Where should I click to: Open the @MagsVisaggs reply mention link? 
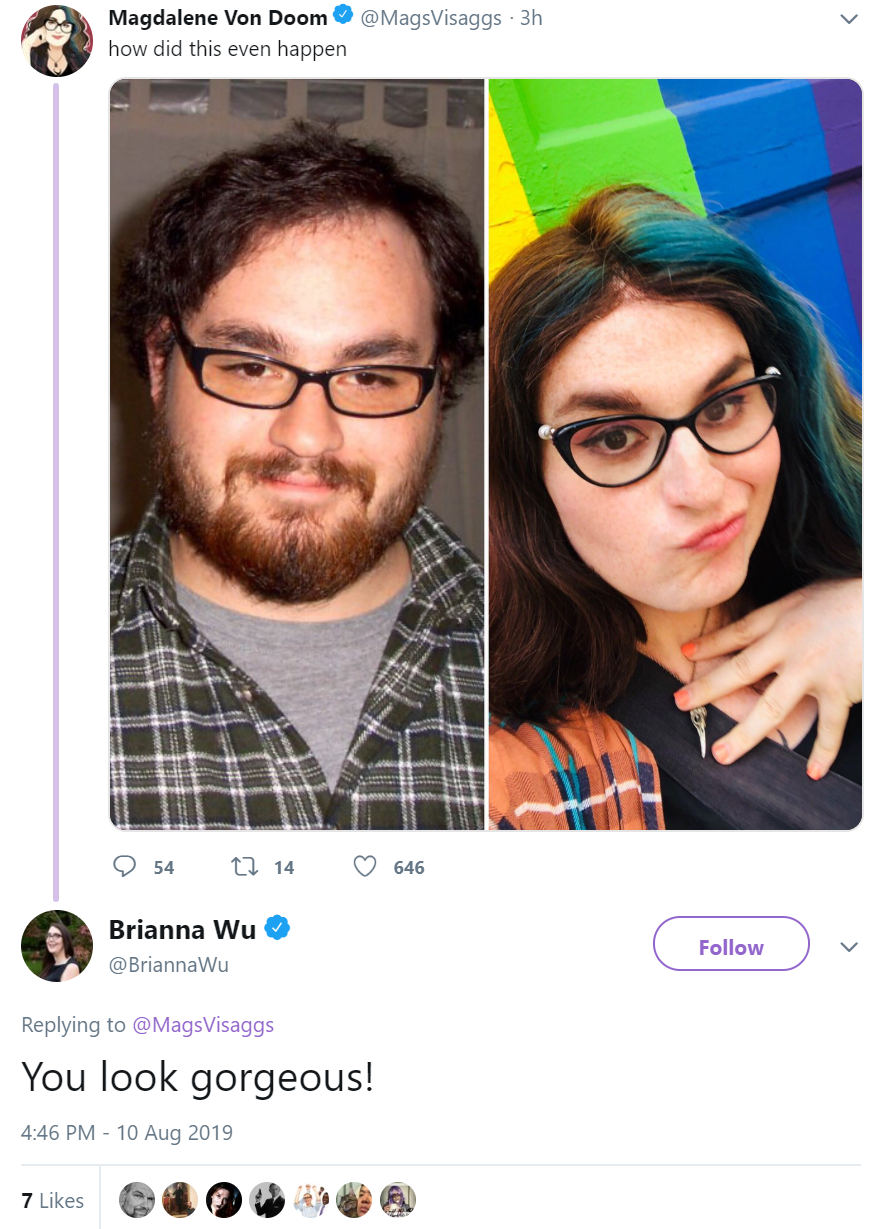[x=203, y=1025]
